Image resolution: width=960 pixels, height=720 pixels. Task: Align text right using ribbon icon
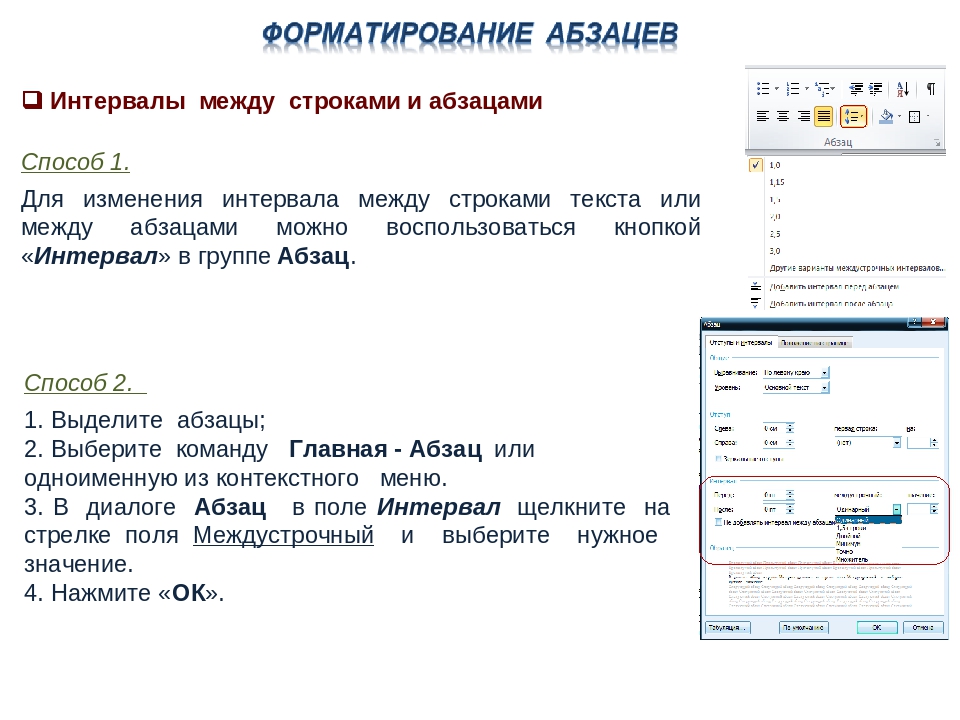[803, 116]
